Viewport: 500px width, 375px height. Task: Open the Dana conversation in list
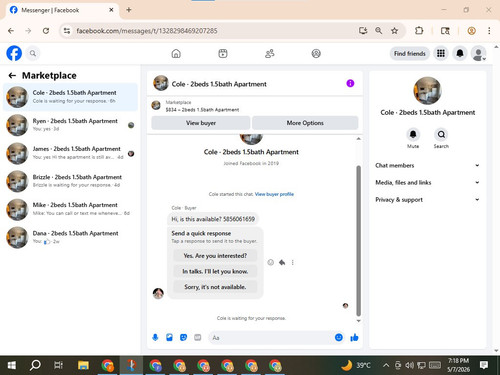click(x=70, y=237)
